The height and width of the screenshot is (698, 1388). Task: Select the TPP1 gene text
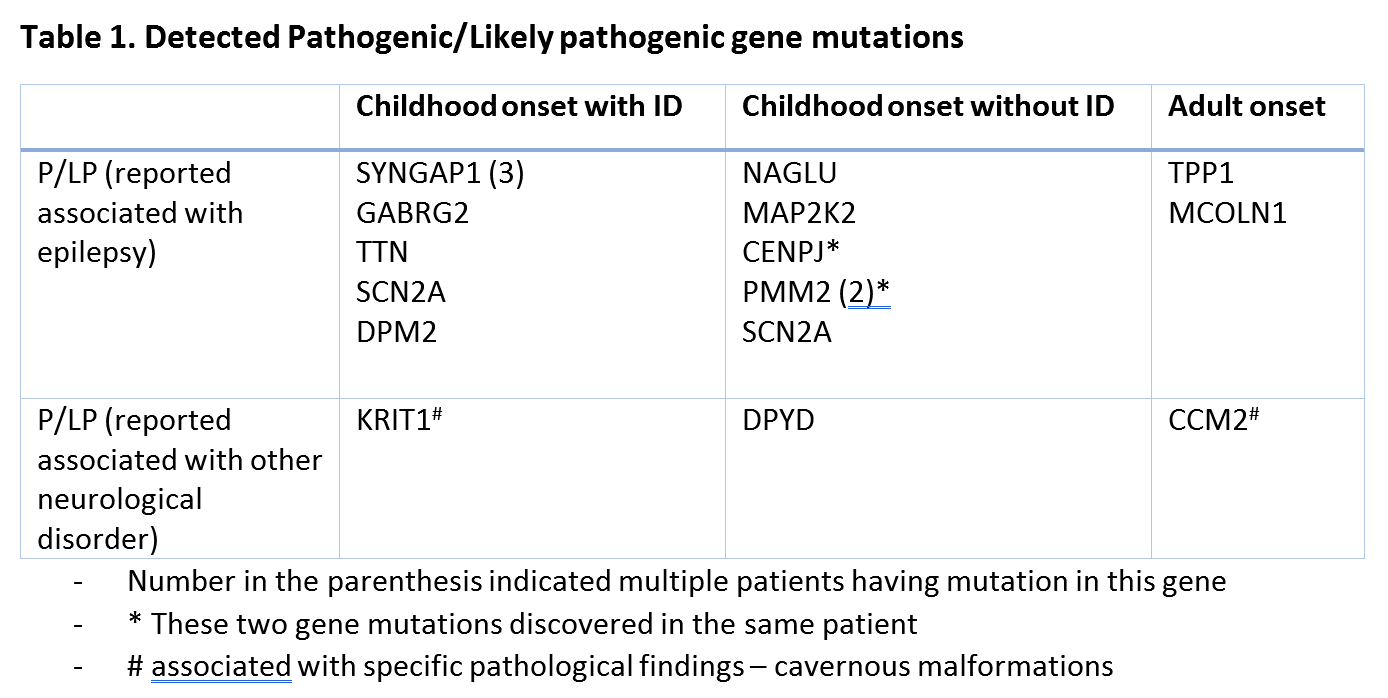(x=1200, y=174)
